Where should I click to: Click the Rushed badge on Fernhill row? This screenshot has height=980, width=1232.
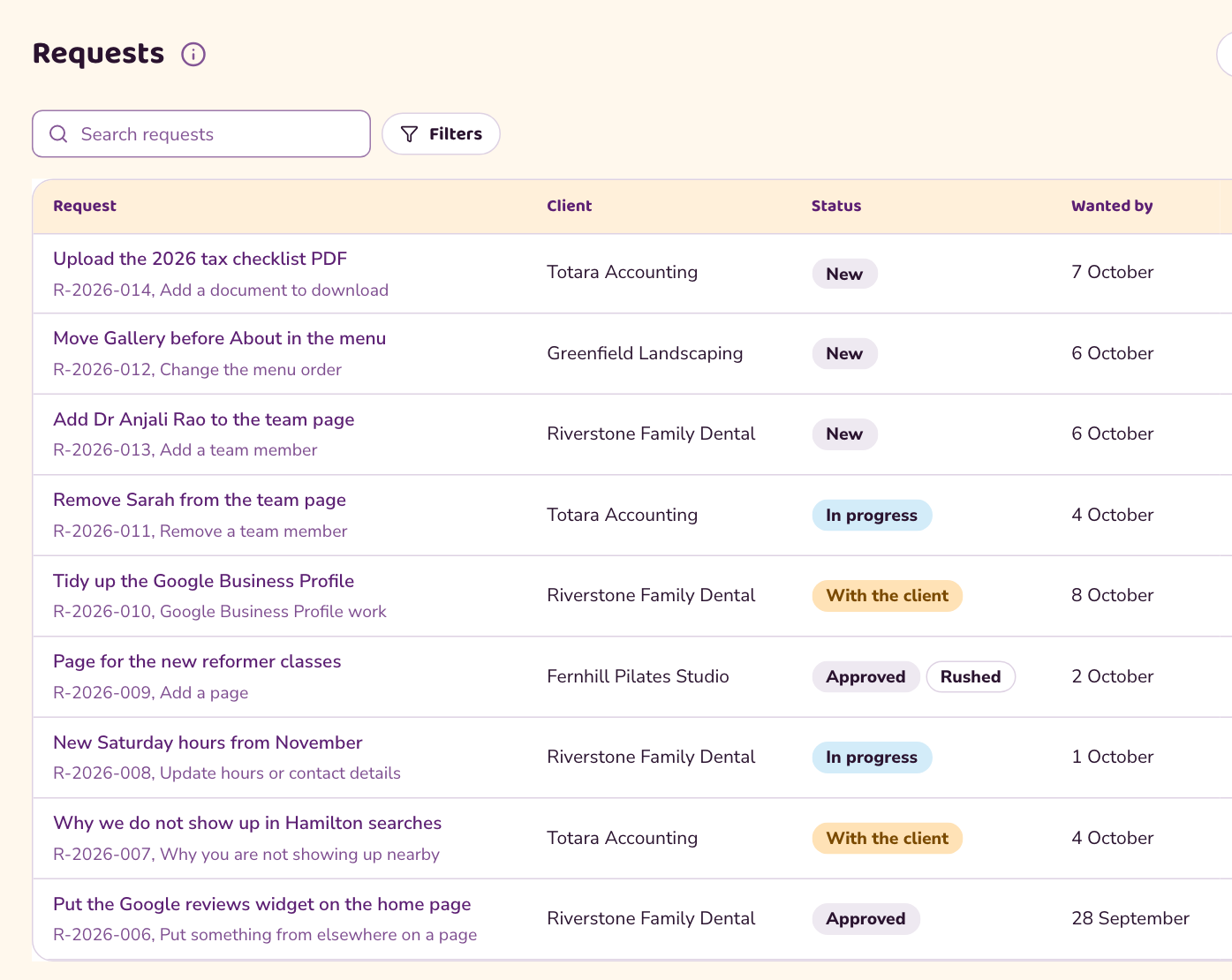[x=971, y=677]
